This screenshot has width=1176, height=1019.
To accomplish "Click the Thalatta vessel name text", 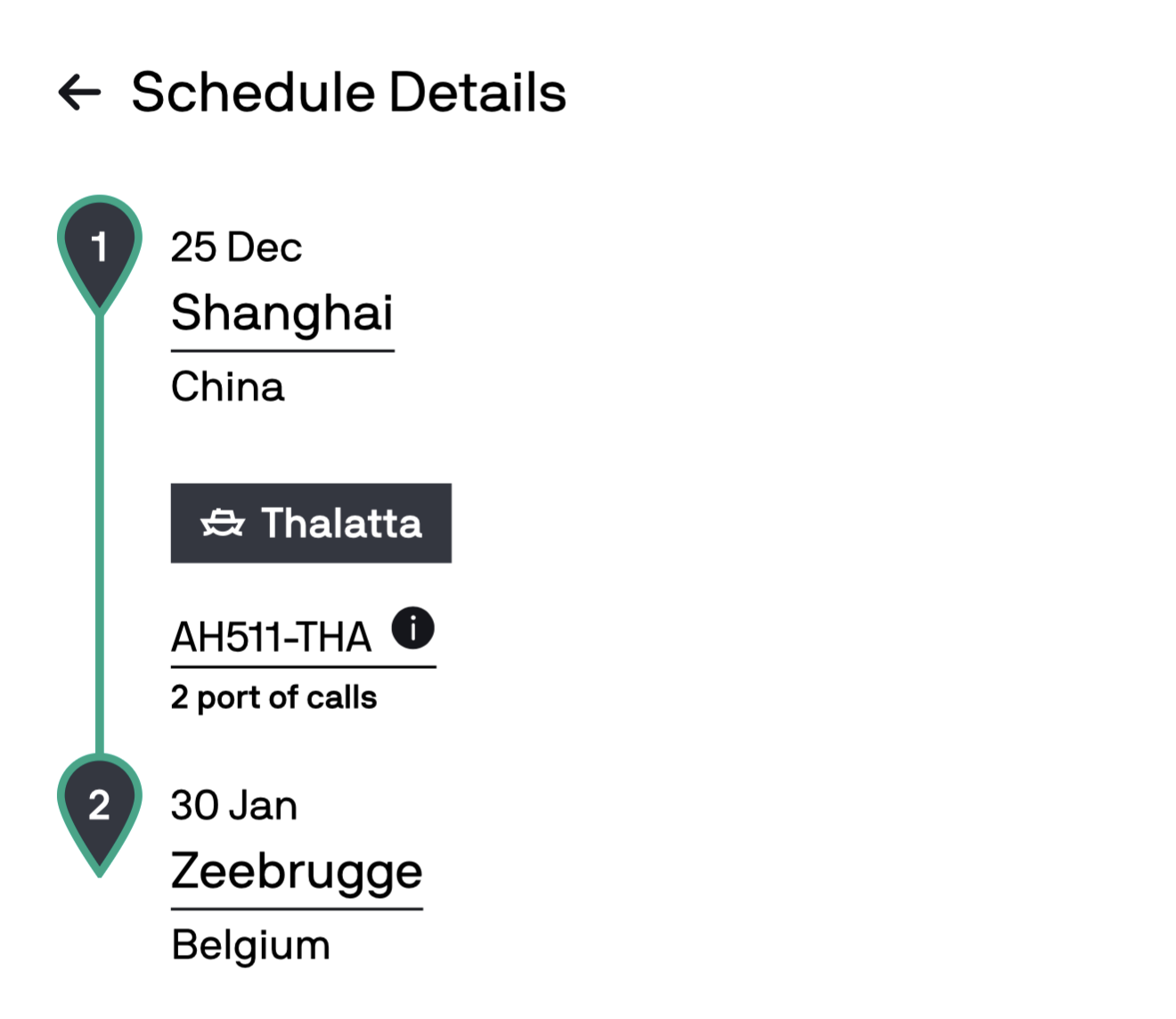I will [341, 523].
